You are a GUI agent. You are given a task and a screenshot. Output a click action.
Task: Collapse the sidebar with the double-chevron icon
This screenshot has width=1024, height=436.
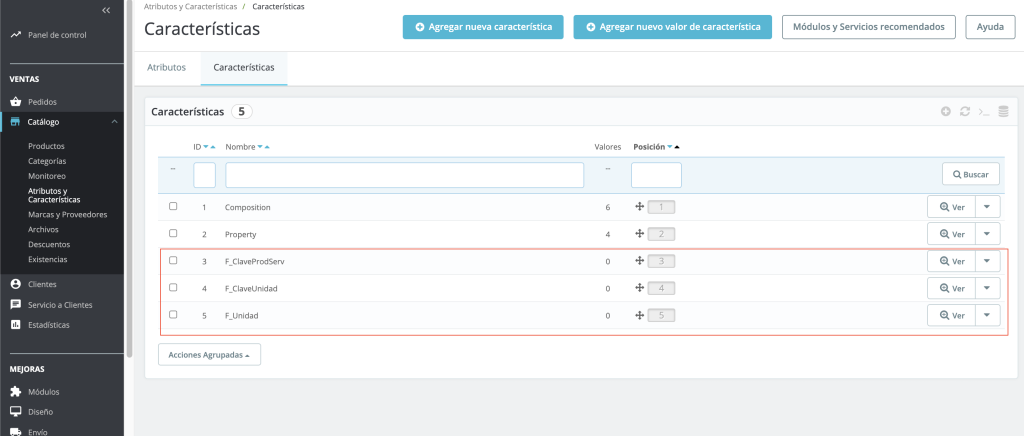tap(106, 10)
